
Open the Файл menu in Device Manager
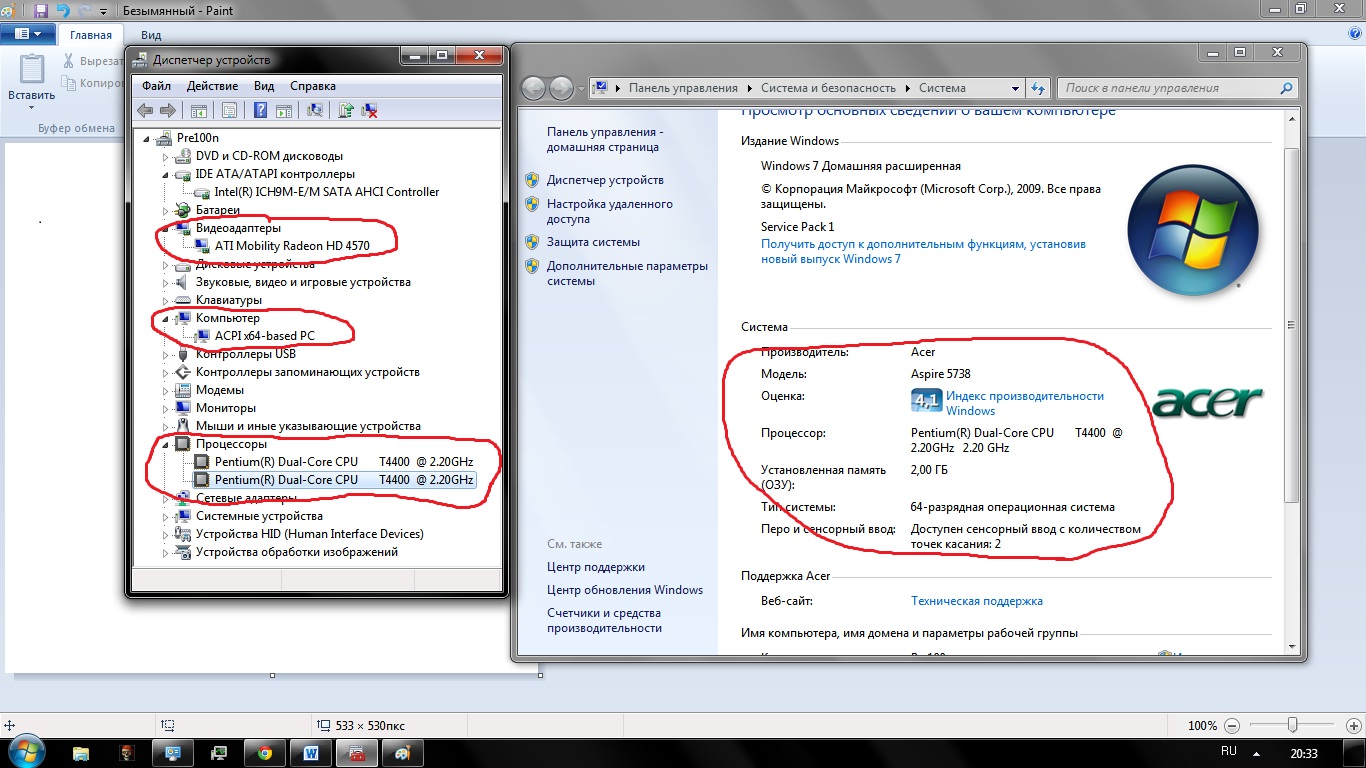(x=156, y=86)
